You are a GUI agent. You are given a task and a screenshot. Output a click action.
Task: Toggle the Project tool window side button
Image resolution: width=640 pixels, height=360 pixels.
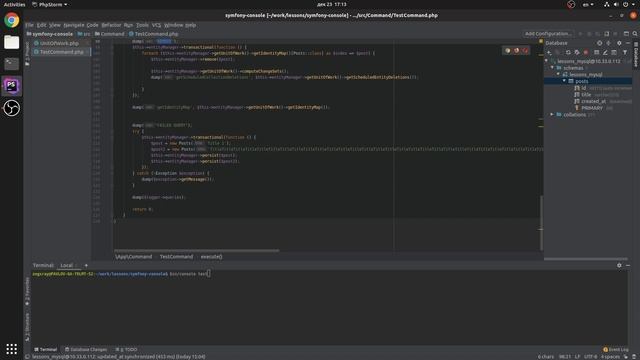27,54
